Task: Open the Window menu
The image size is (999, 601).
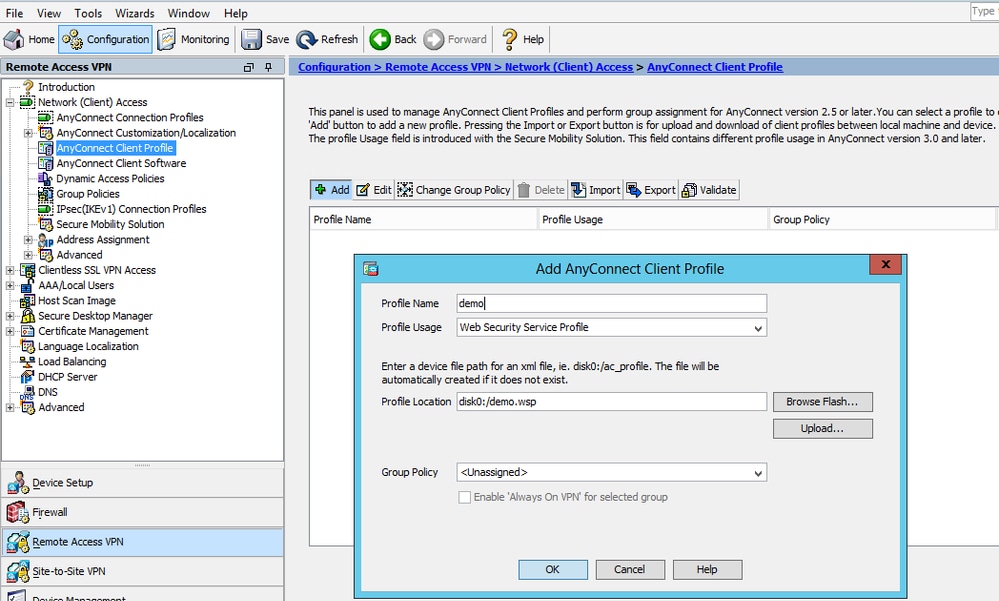Action: pyautogui.click(x=189, y=13)
